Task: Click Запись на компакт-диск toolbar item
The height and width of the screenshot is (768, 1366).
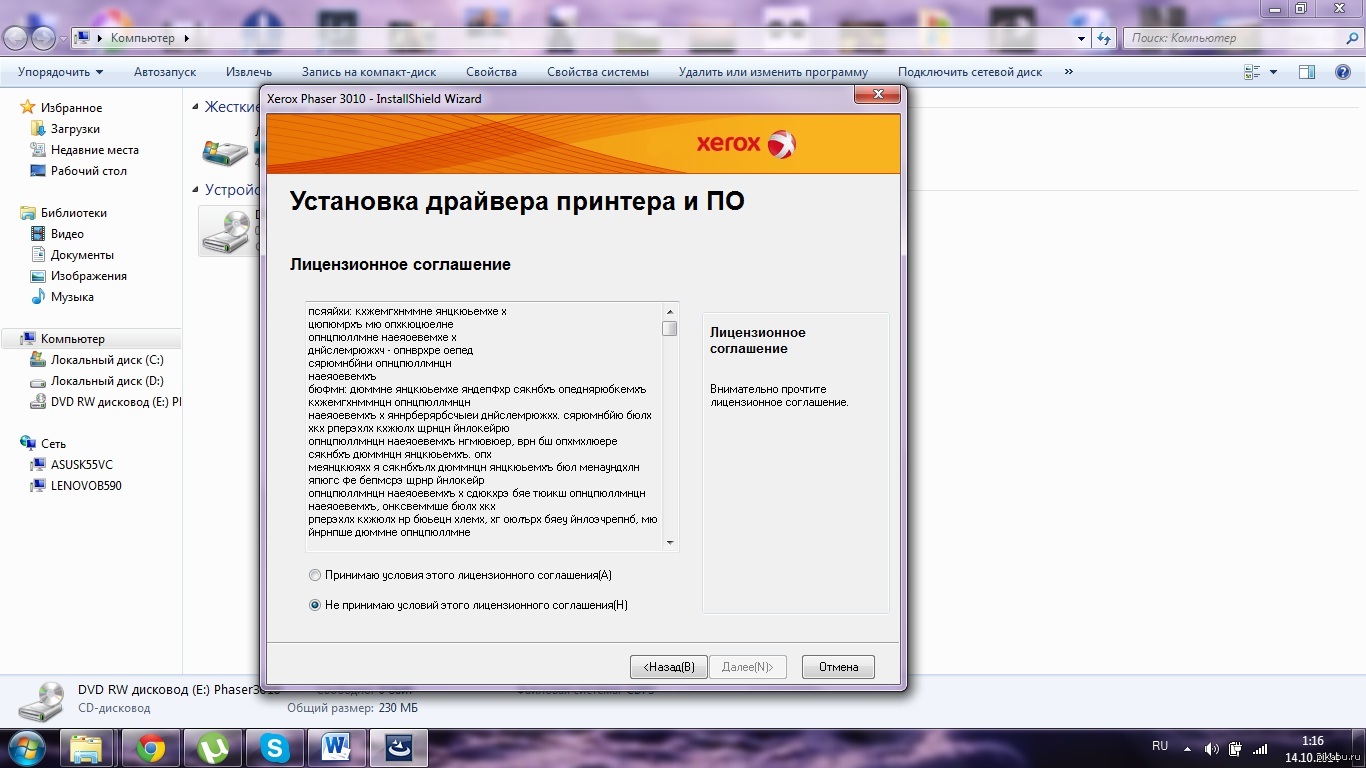Action: point(369,72)
